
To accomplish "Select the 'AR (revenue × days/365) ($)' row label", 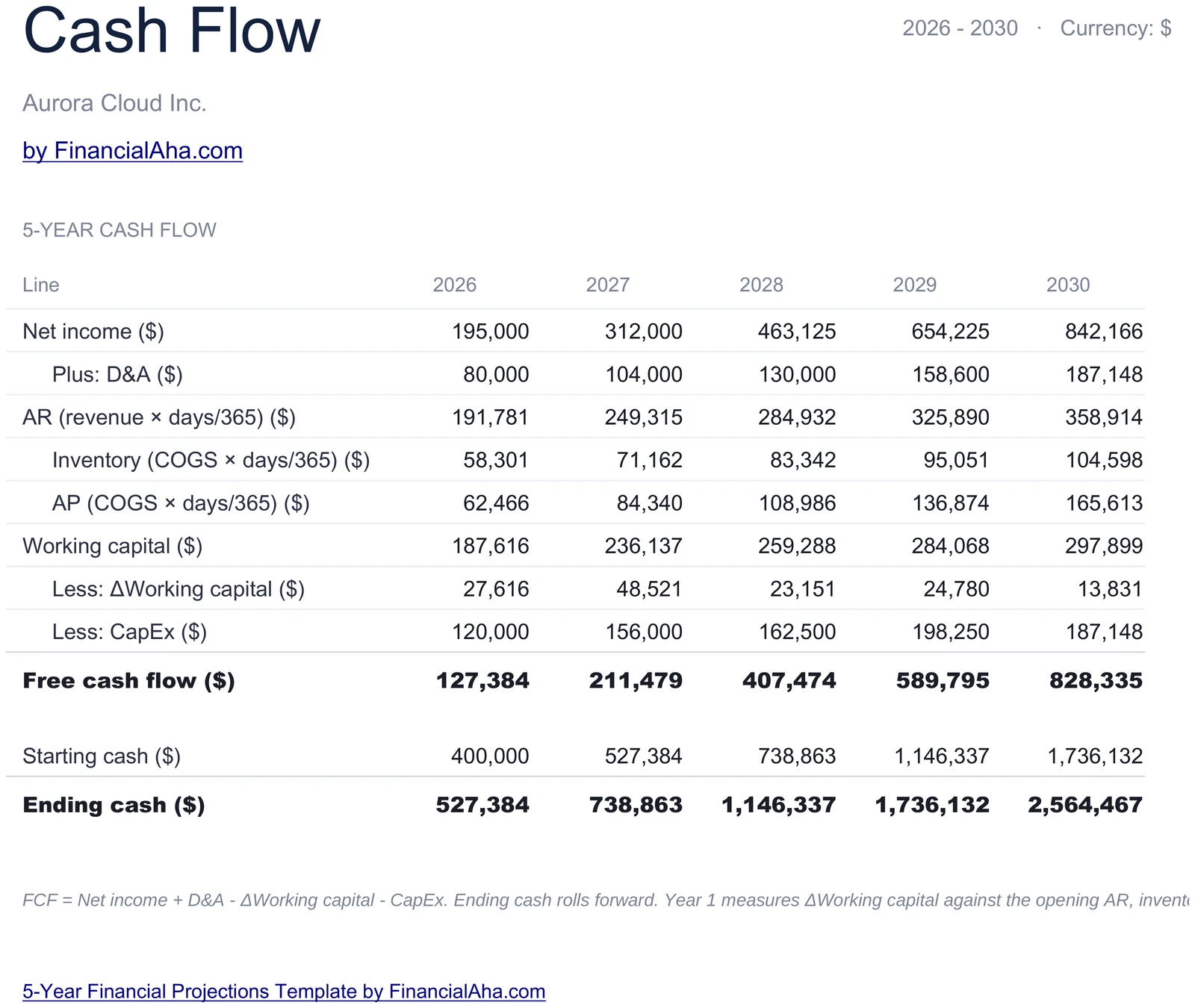I will coord(159,417).
